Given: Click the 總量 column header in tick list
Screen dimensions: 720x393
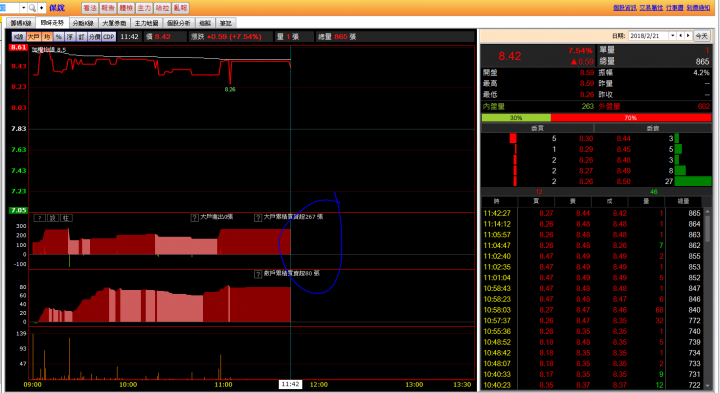Looking at the screenshot, I should click(683, 201).
